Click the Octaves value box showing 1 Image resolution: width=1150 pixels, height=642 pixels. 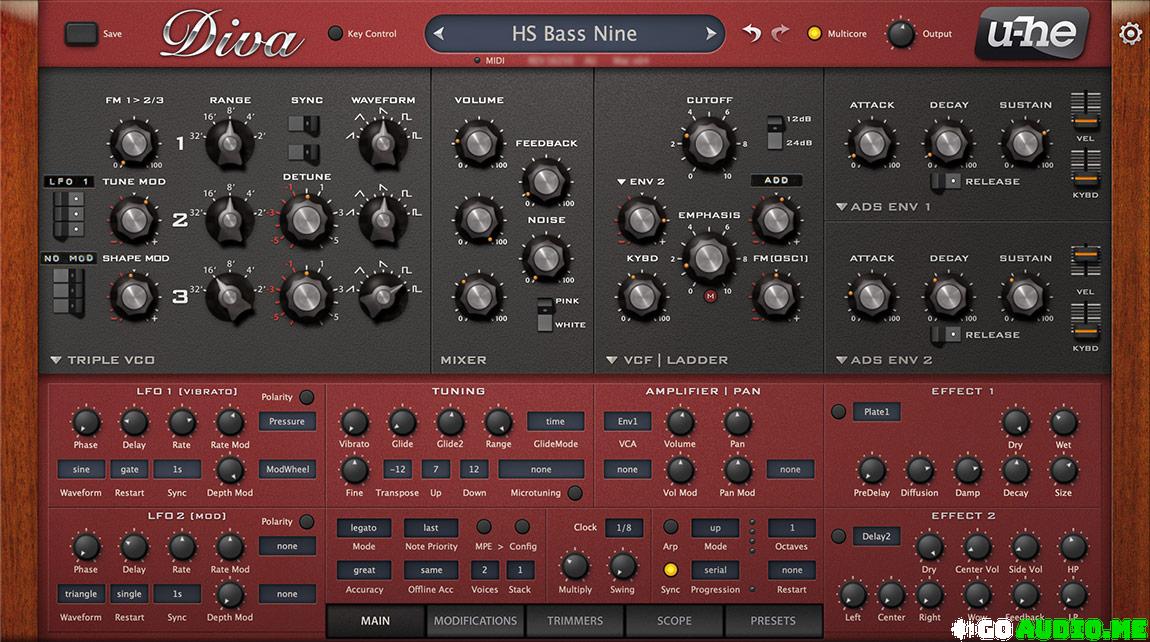791,528
